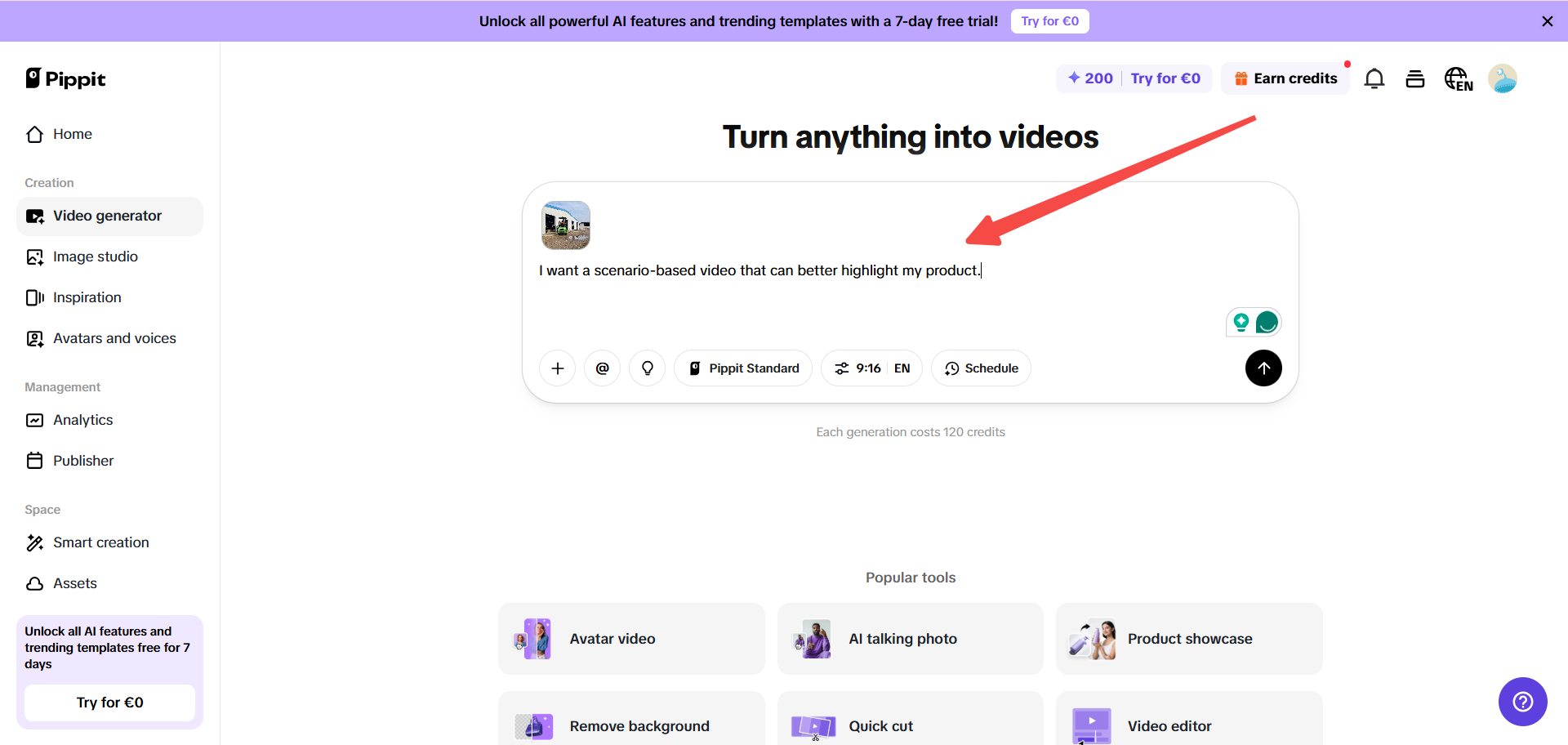The image size is (1568, 745).
Task: Open Pippit Standard model dropdown
Action: (743, 368)
